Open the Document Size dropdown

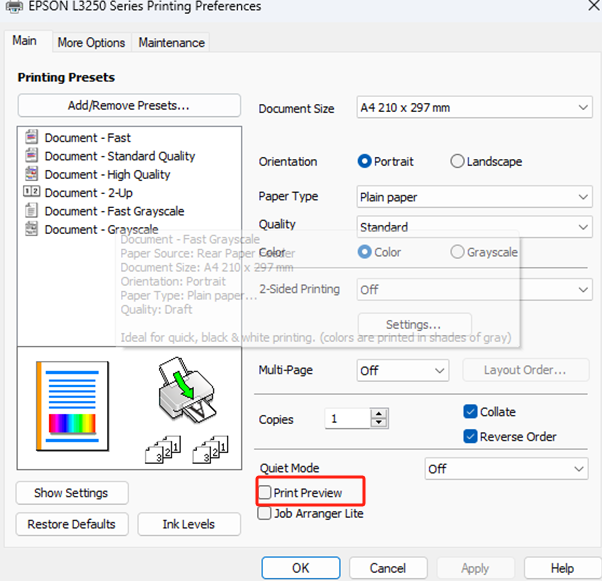(474, 107)
